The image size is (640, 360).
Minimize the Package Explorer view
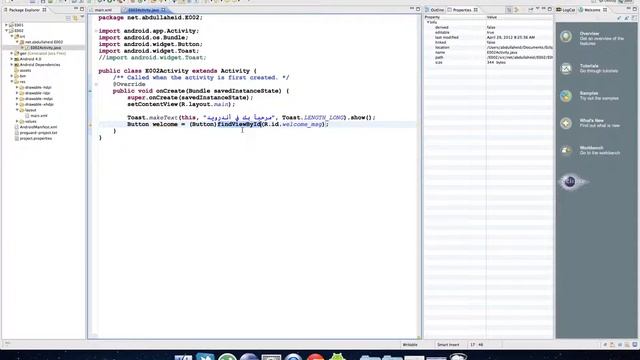[x=76, y=9]
